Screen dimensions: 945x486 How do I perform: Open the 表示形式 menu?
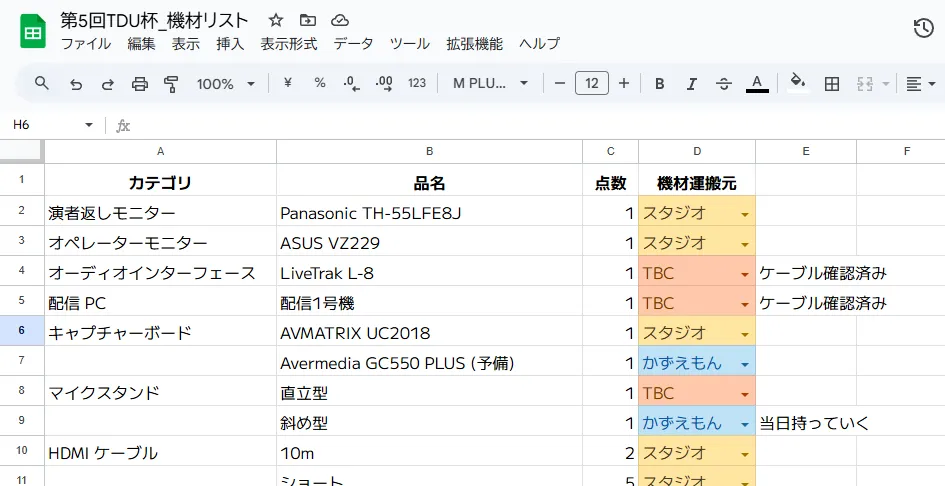pyautogui.click(x=289, y=43)
